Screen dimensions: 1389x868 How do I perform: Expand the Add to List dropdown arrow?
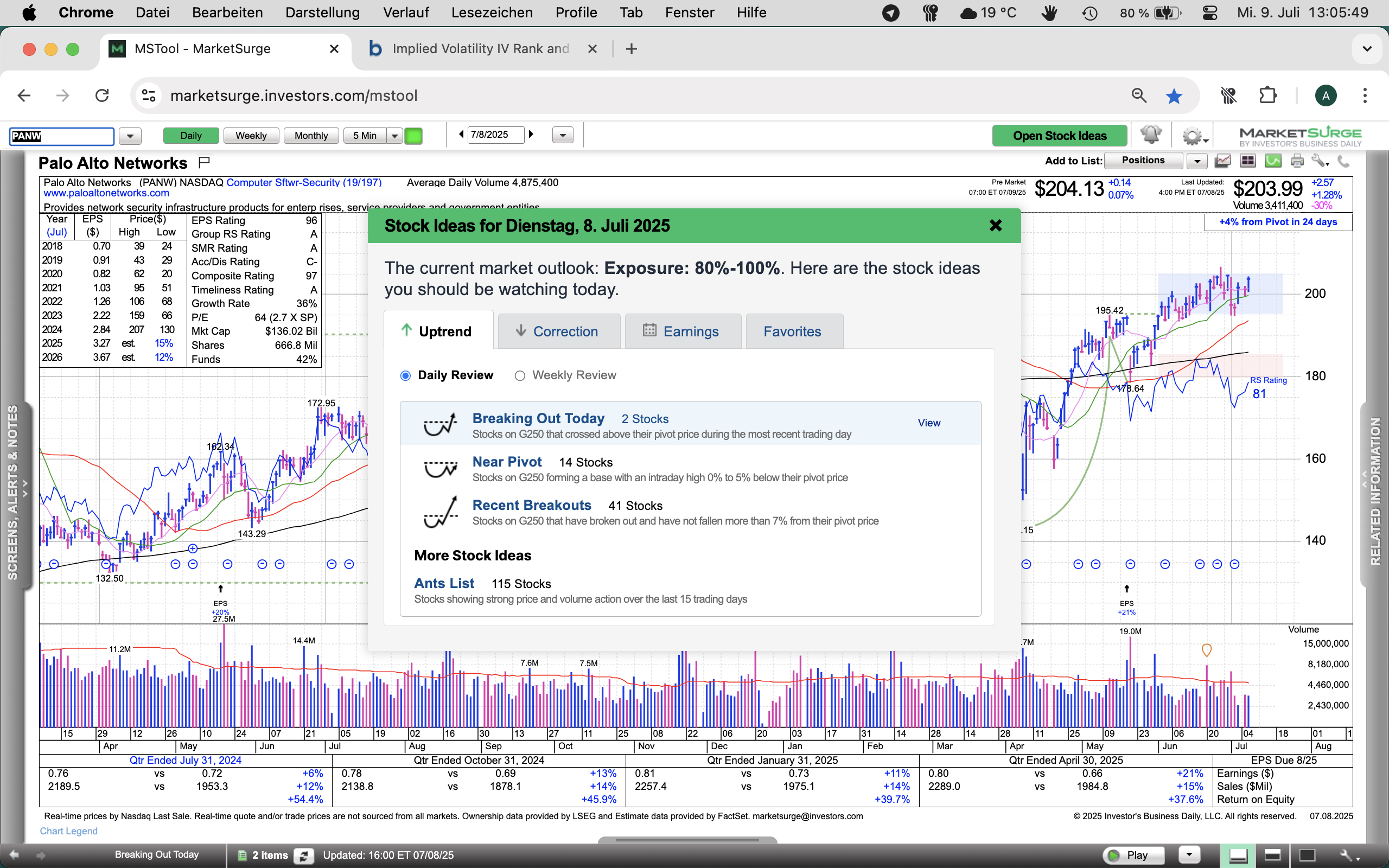point(1197,161)
